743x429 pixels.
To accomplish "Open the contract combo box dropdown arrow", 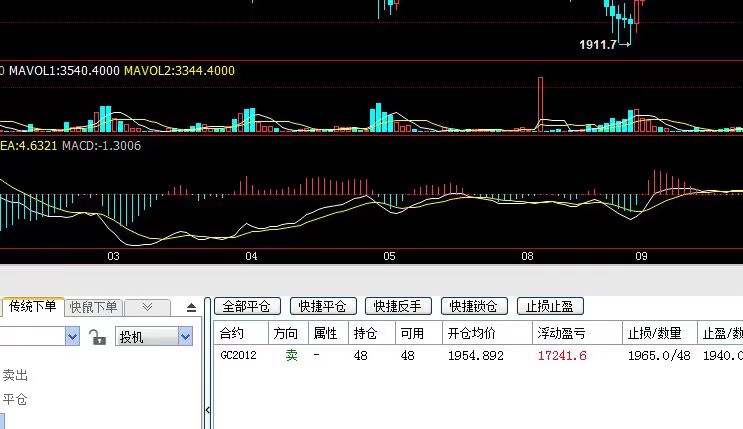I will coord(72,337).
